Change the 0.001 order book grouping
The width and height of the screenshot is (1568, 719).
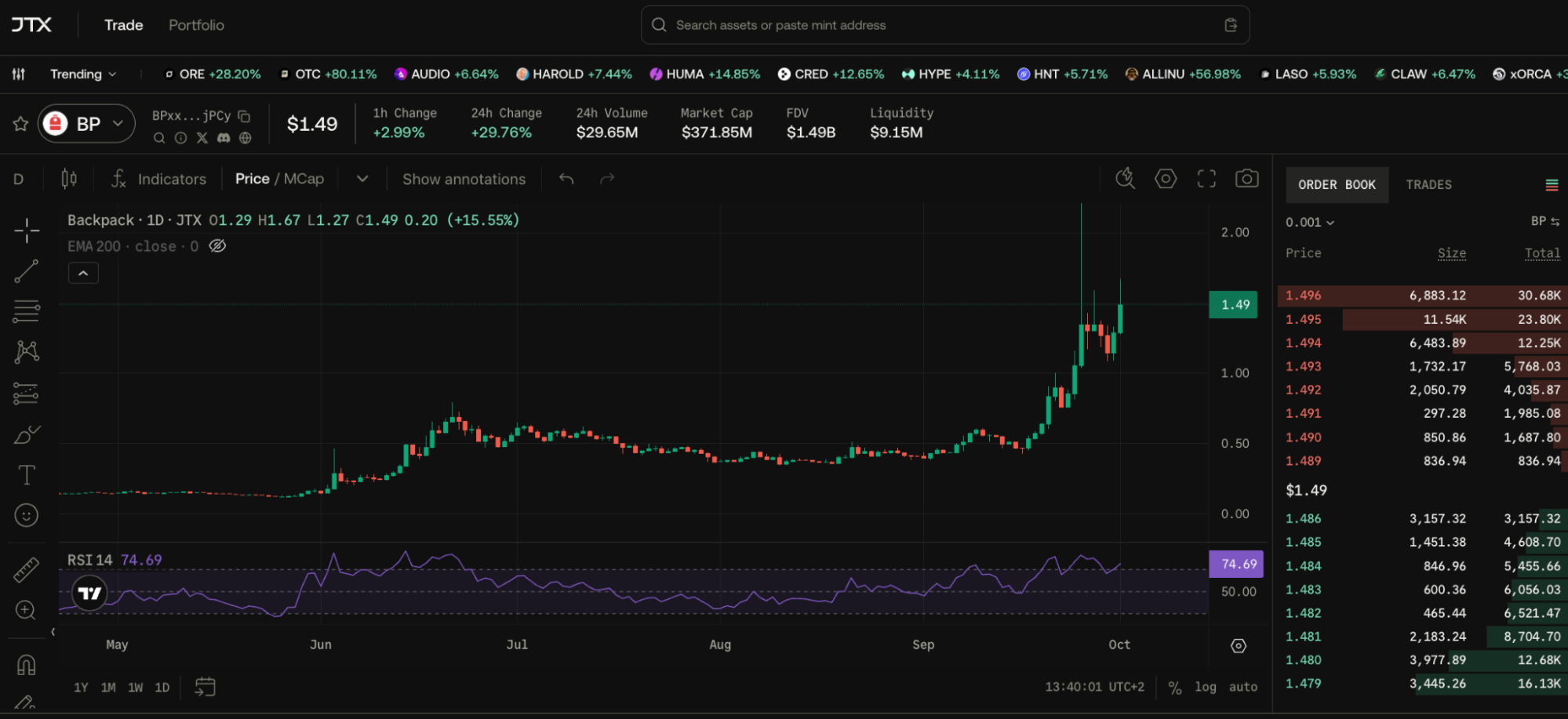tap(1309, 222)
